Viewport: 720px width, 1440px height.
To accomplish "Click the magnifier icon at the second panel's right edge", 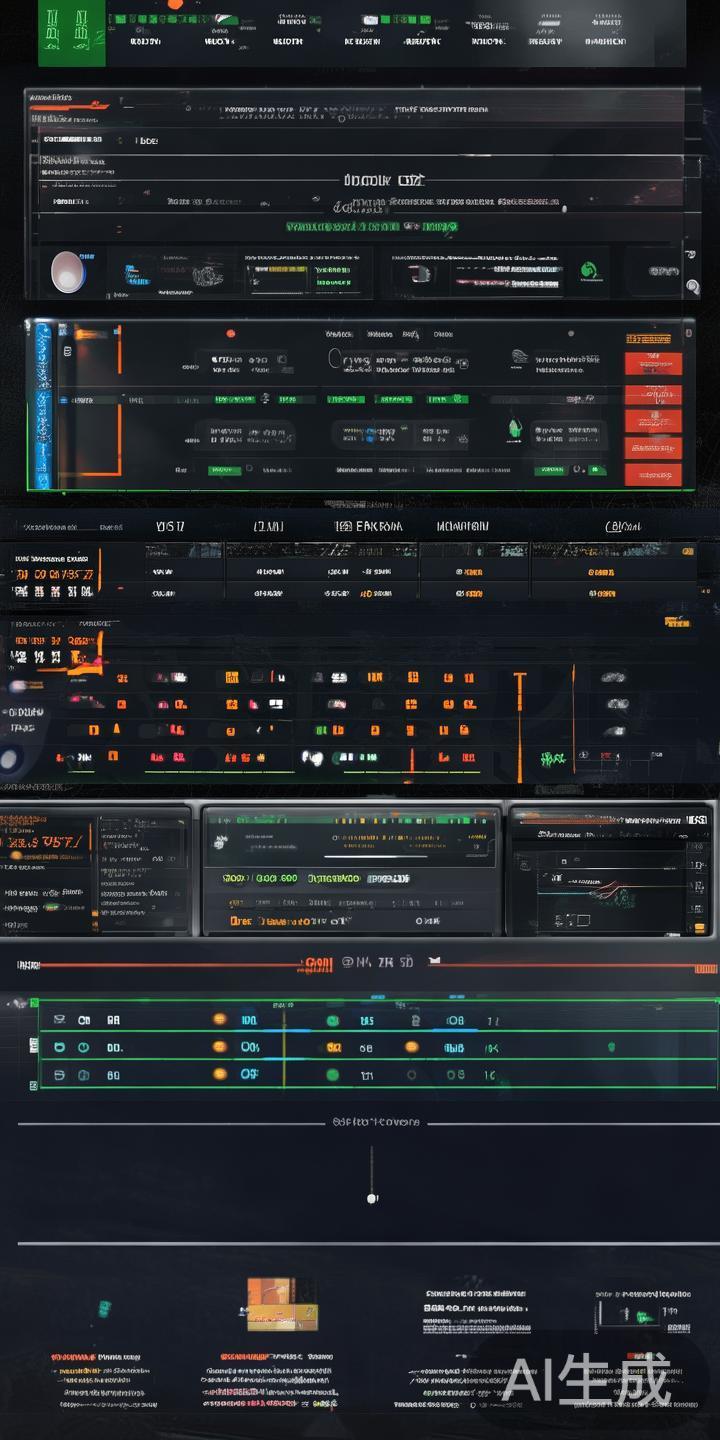I will pos(692,288).
